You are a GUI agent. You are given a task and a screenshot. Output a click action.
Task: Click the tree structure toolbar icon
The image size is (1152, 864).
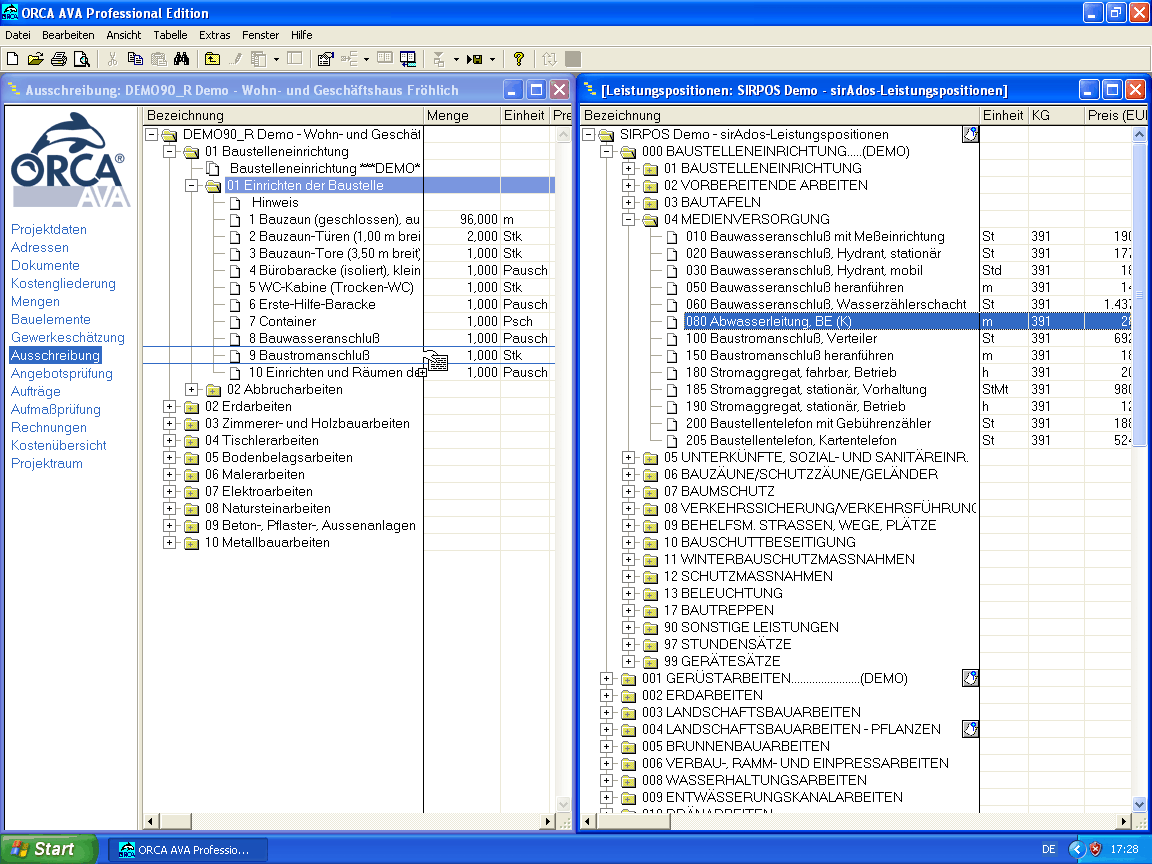click(349, 59)
